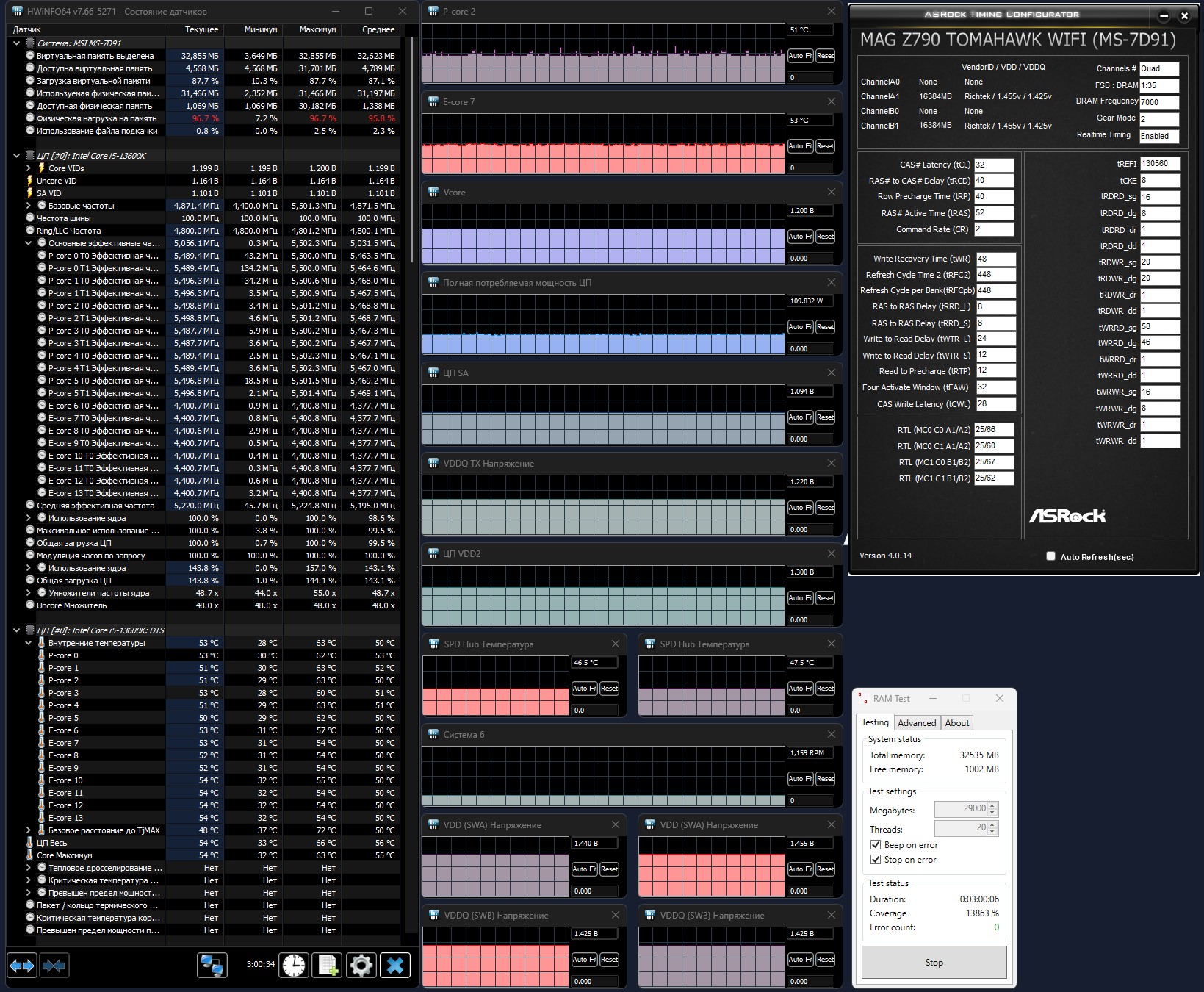The height and width of the screenshot is (992, 1204).
Task: Reset sensor min/max with the clock icon
Action: click(x=294, y=965)
